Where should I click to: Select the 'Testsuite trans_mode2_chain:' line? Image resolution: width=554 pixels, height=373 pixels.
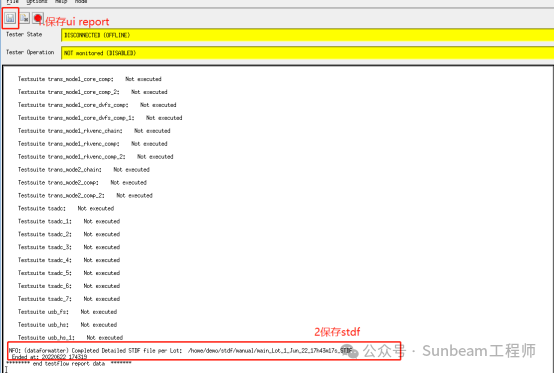84,170
